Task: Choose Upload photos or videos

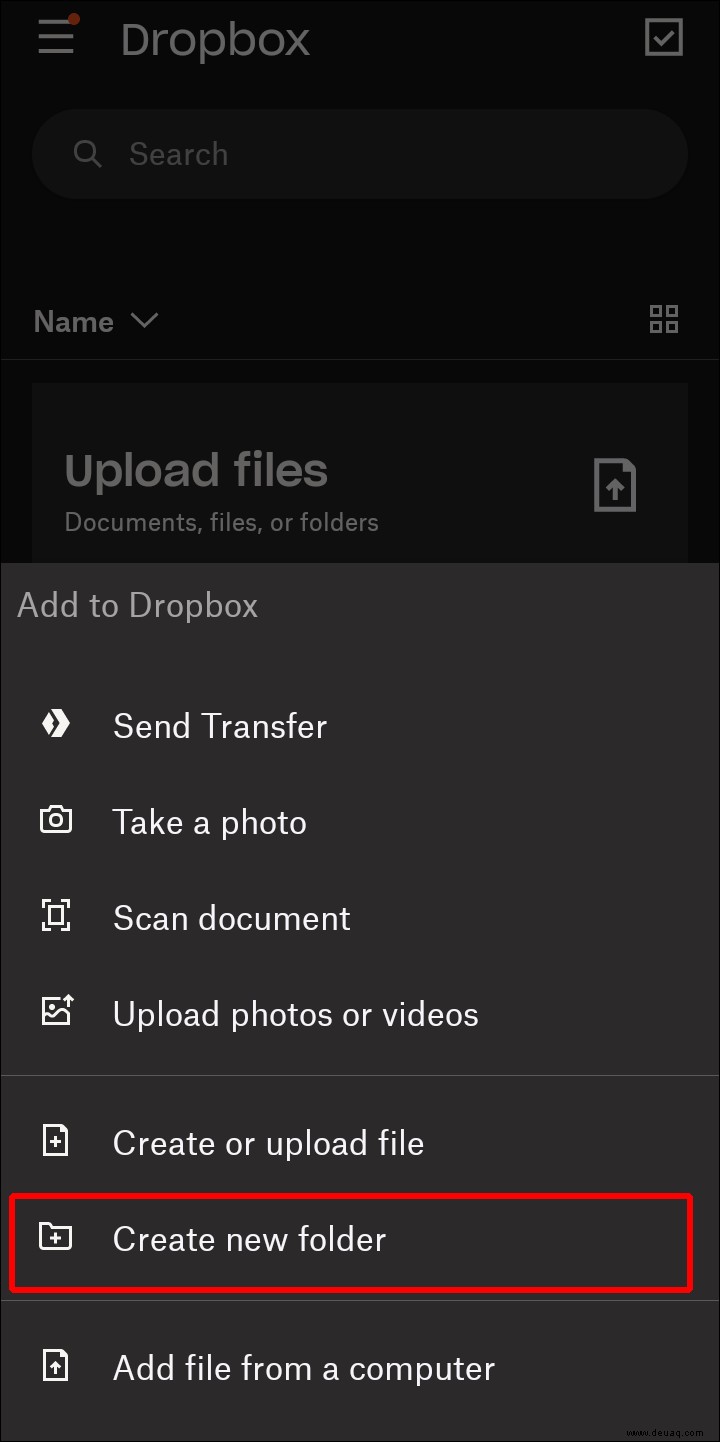Action: click(x=360, y=1014)
